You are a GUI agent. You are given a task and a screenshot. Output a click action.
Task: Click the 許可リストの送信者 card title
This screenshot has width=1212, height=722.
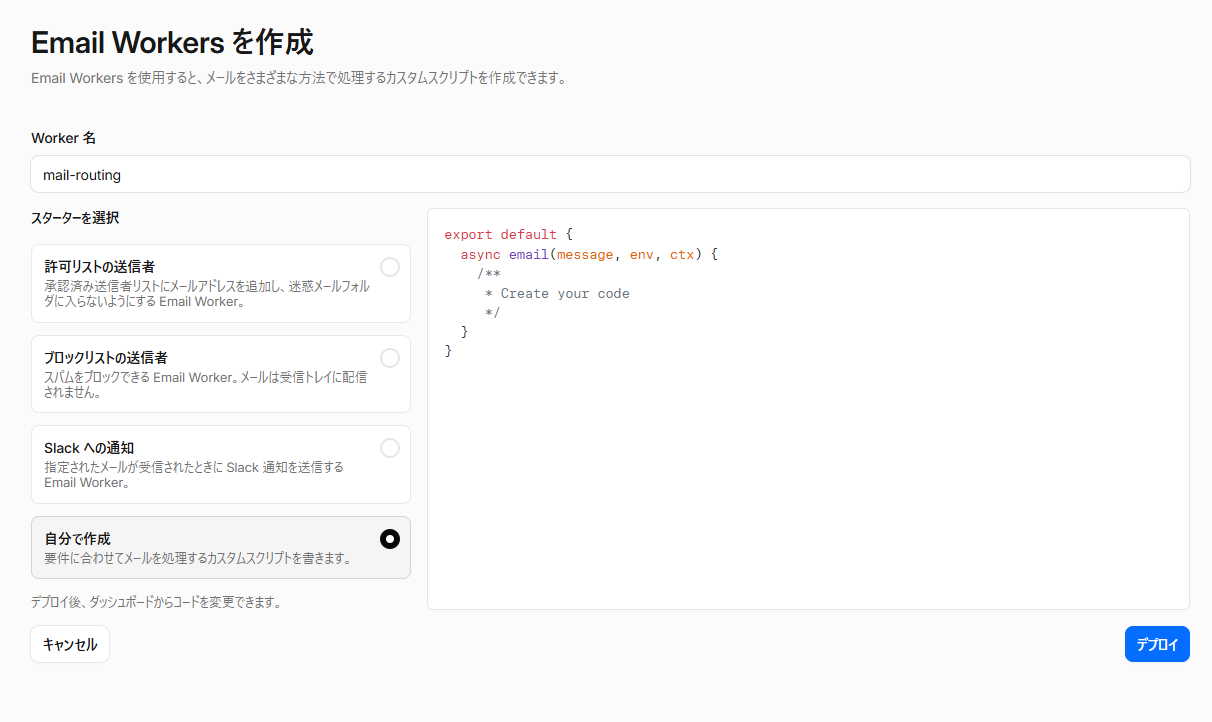pos(99,268)
